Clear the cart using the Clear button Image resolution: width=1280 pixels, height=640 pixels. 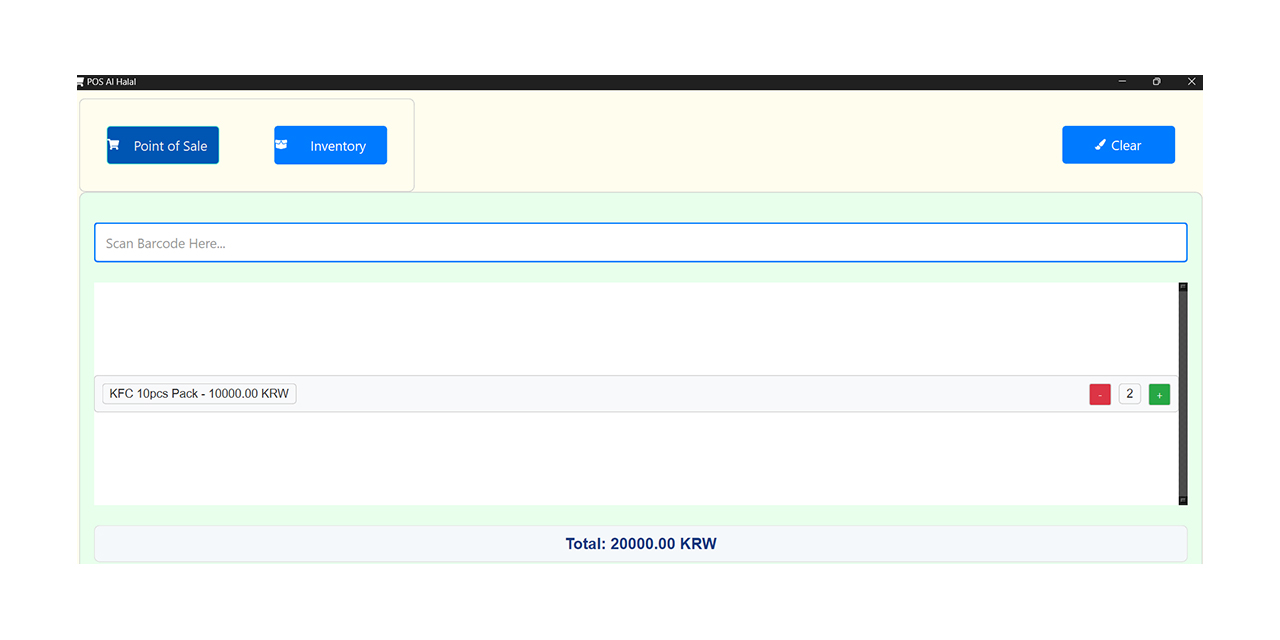click(x=1118, y=144)
